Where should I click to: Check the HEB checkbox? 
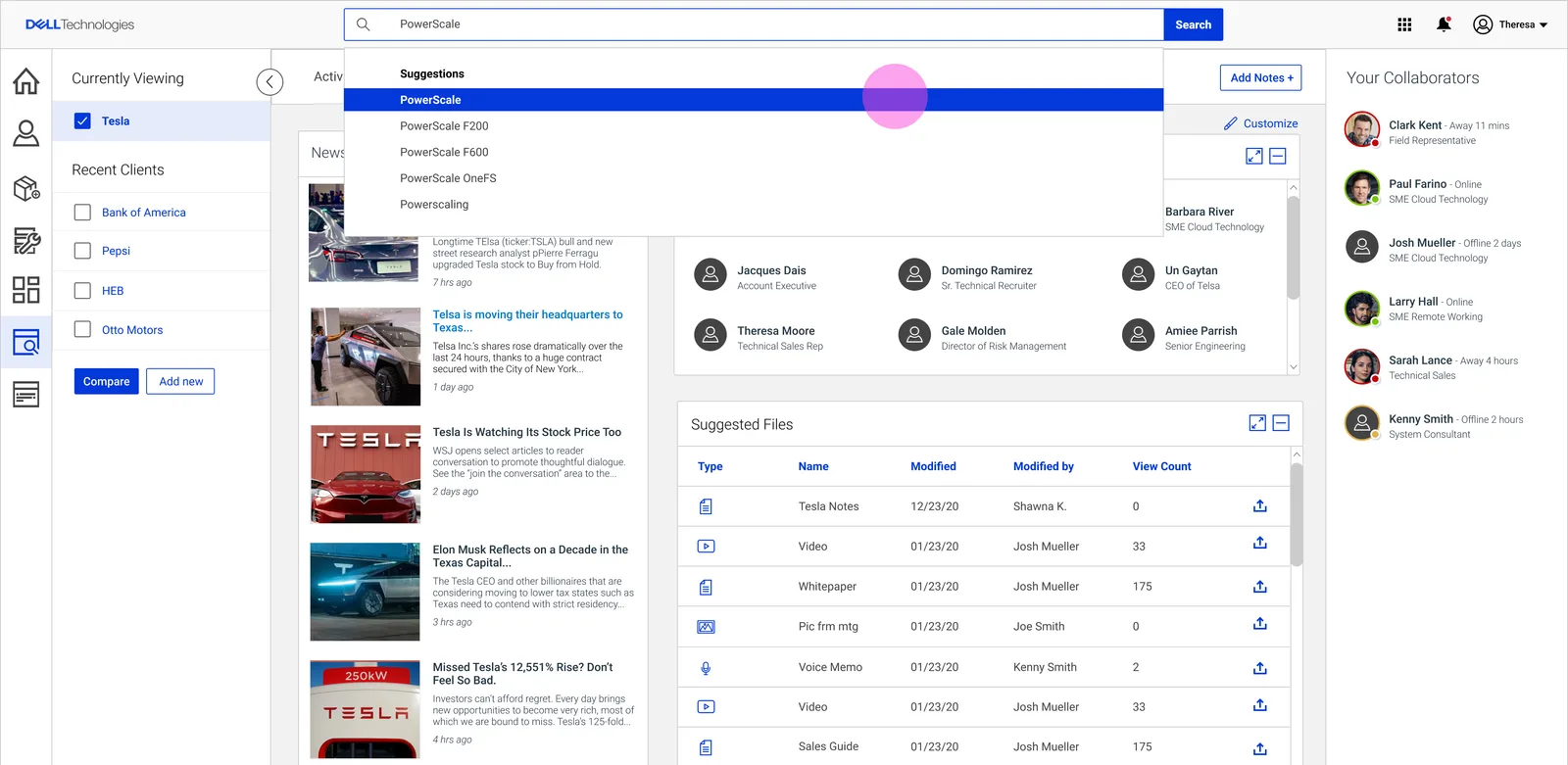click(82, 290)
